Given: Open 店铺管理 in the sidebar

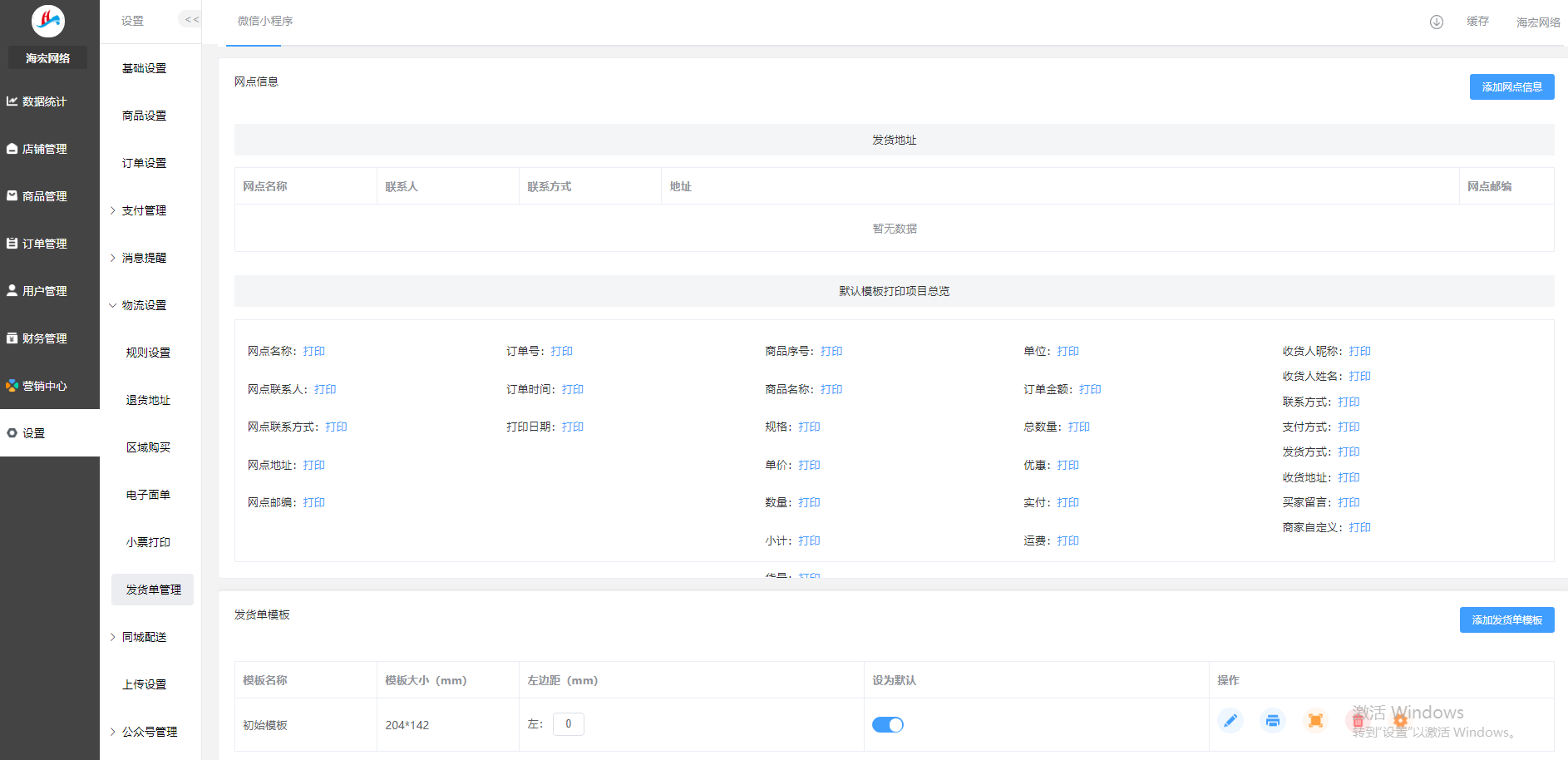Looking at the screenshot, I should point(50,149).
